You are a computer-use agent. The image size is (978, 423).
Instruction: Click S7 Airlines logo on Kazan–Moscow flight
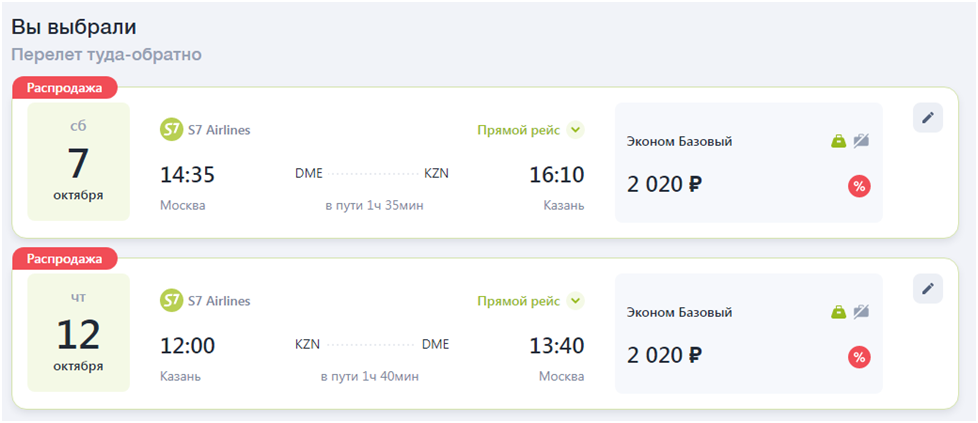click(x=171, y=300)
